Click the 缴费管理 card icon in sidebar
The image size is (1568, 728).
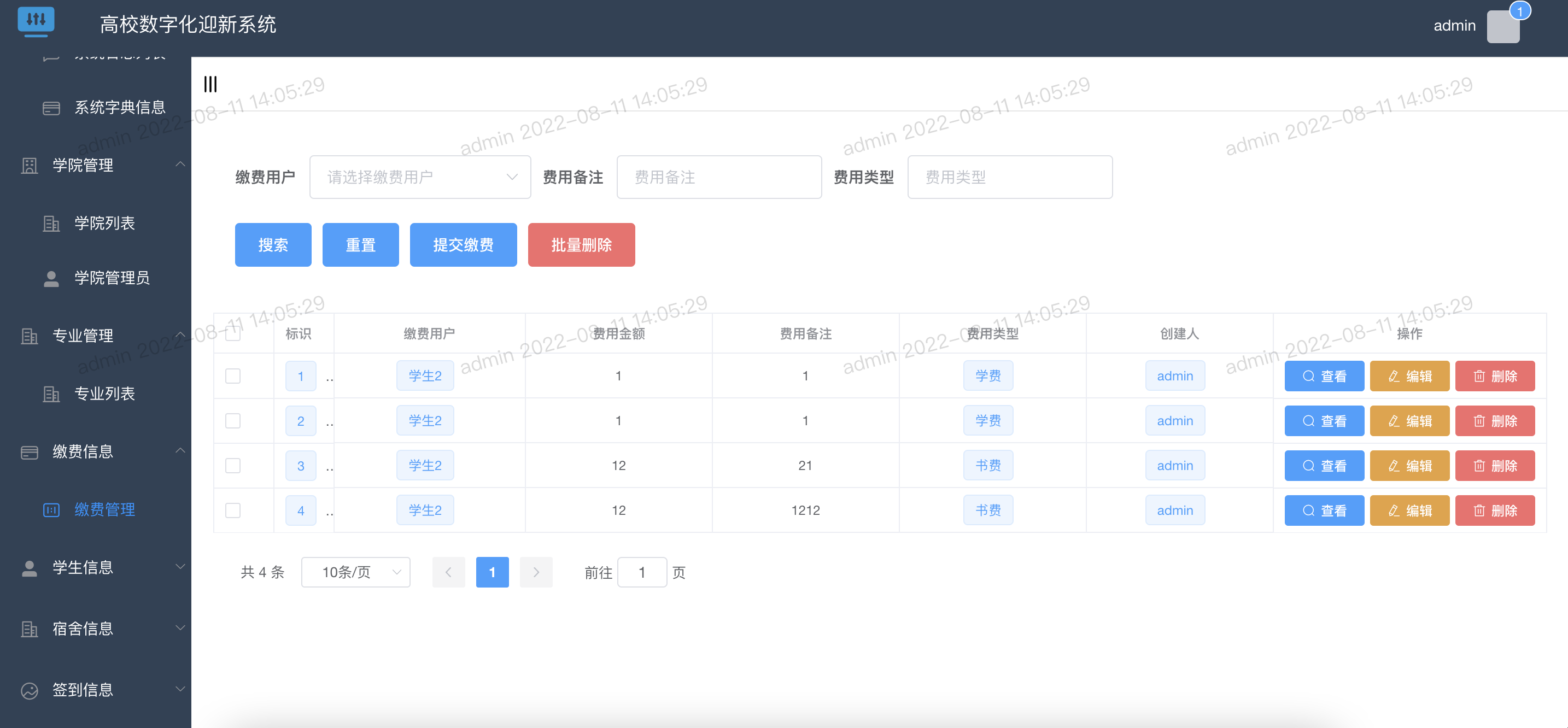51,509
